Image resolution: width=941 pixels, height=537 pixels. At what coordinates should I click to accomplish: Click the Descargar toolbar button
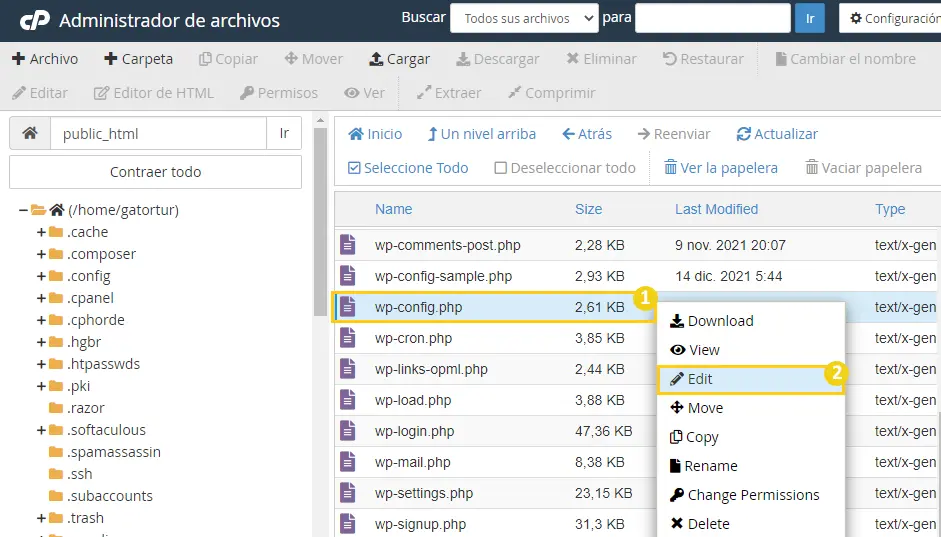pyautogui.click(x=497, y=59)
